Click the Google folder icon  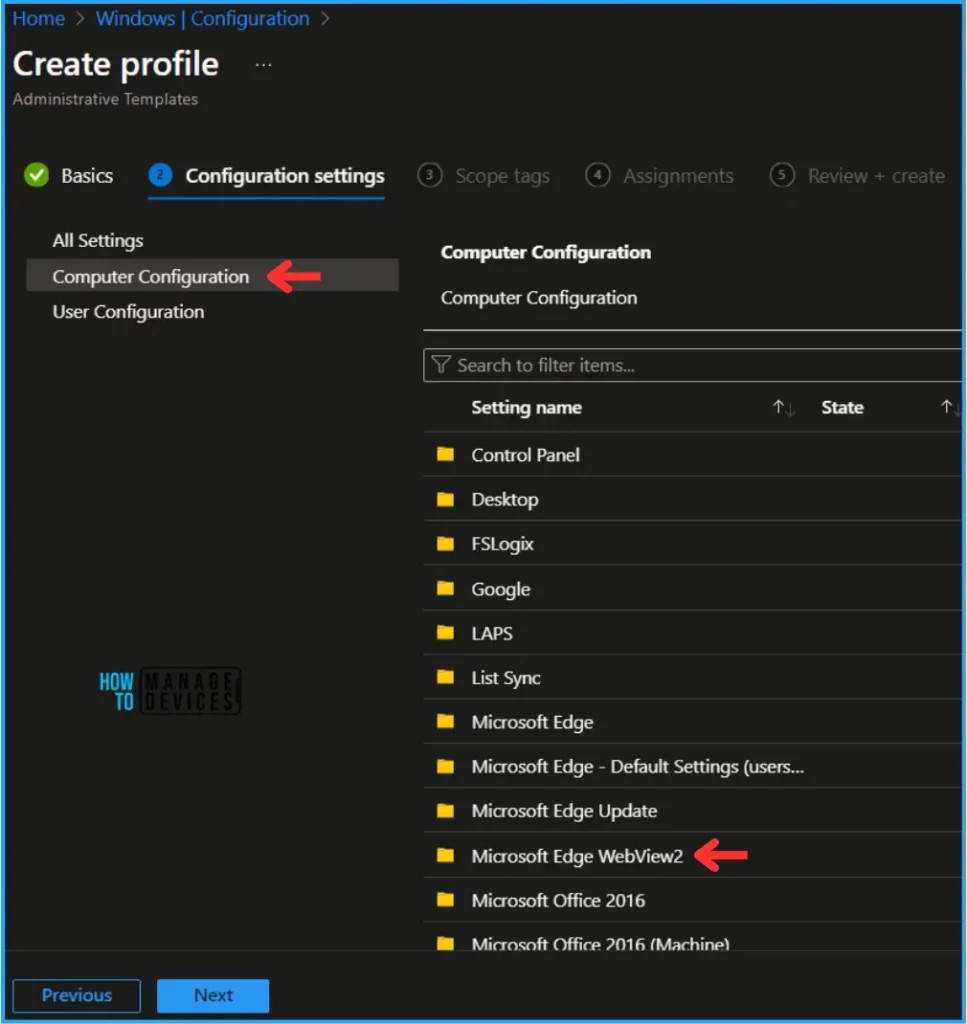click(445, 588)
